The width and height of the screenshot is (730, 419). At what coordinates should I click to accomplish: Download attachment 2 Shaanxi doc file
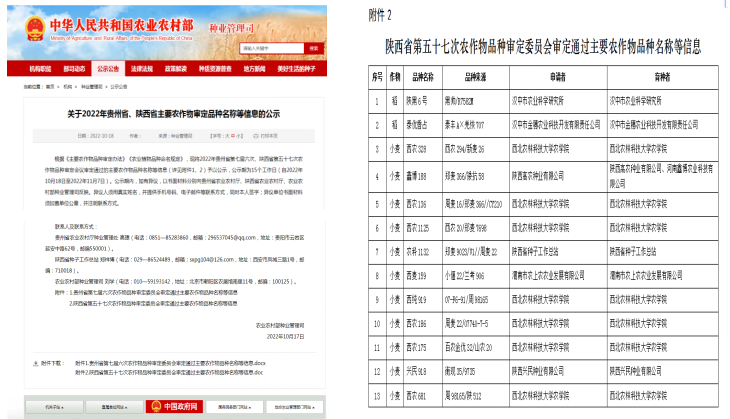tap(169, 372)
